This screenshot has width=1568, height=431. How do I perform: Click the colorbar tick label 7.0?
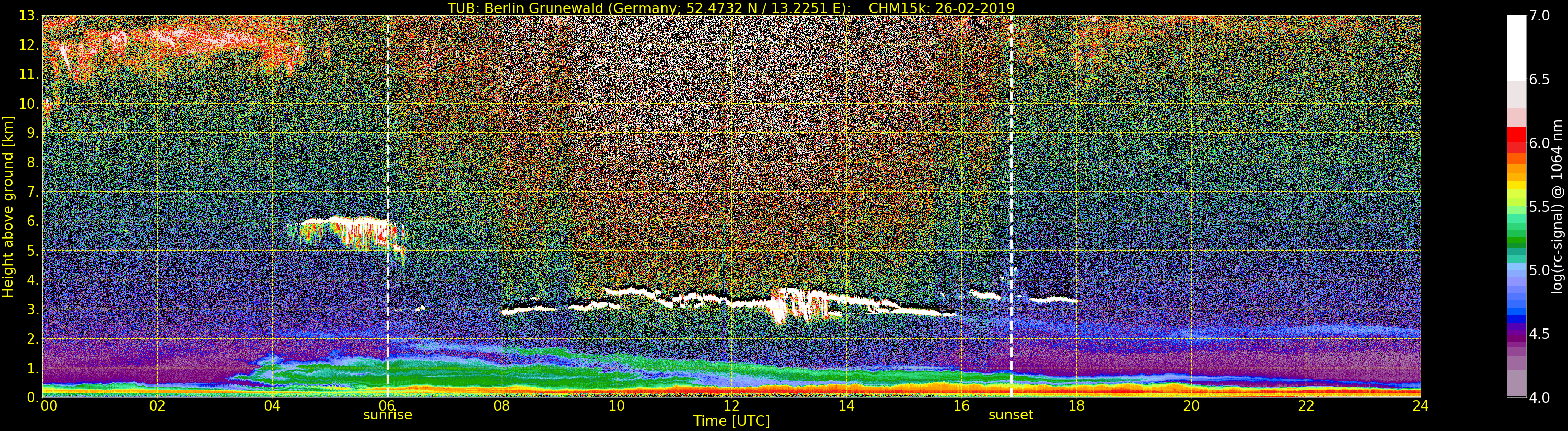click(1539, 16)
